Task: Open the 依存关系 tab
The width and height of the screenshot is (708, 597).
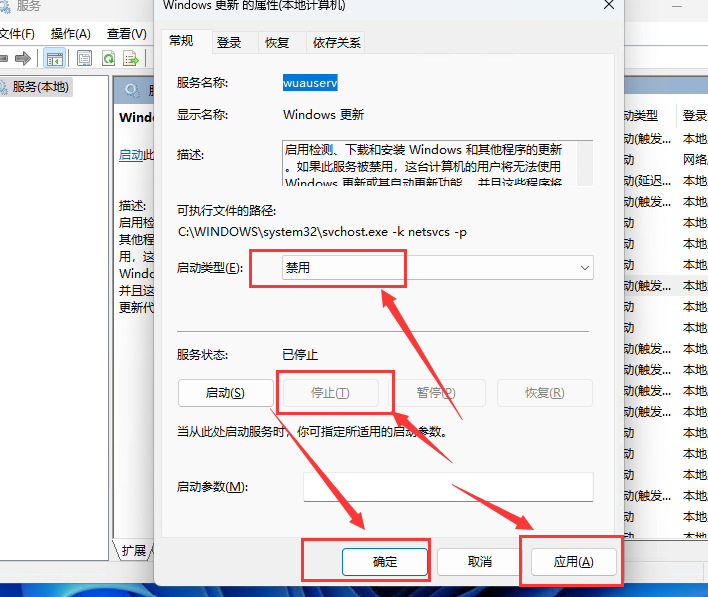Action: 336,43
